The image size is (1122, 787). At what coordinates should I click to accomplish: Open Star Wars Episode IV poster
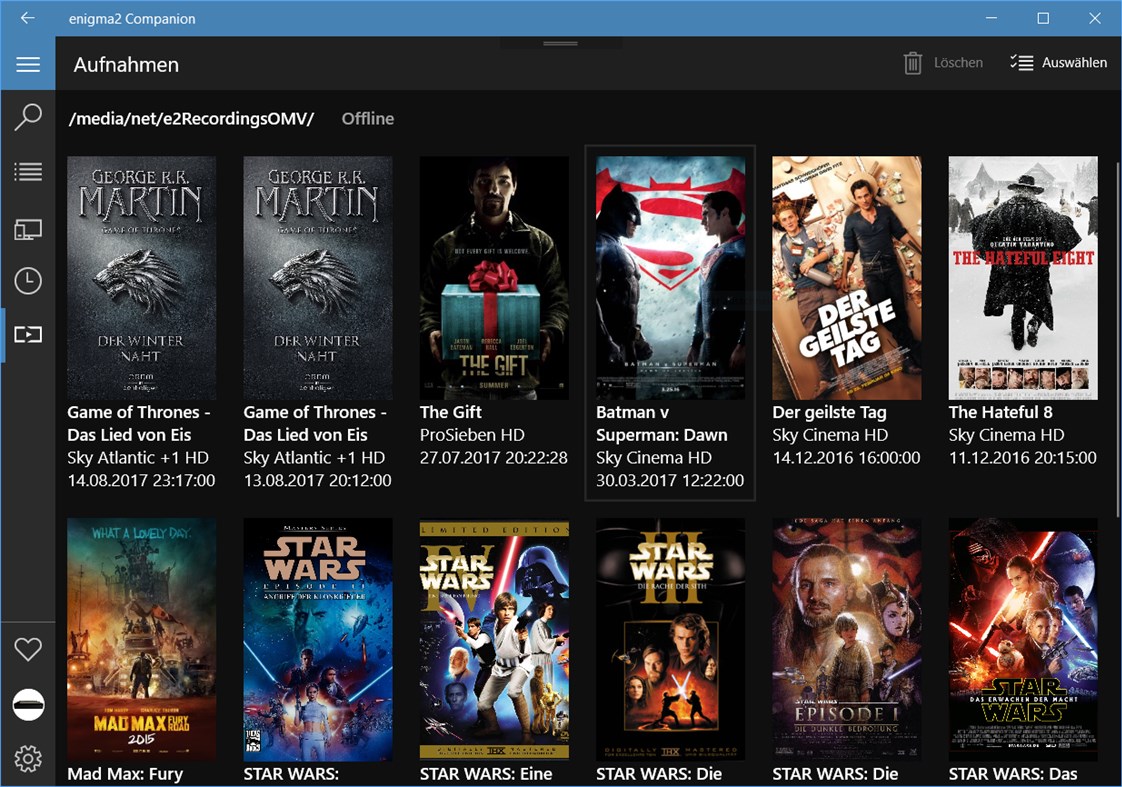pyautogui.click(x=494, y=640)
